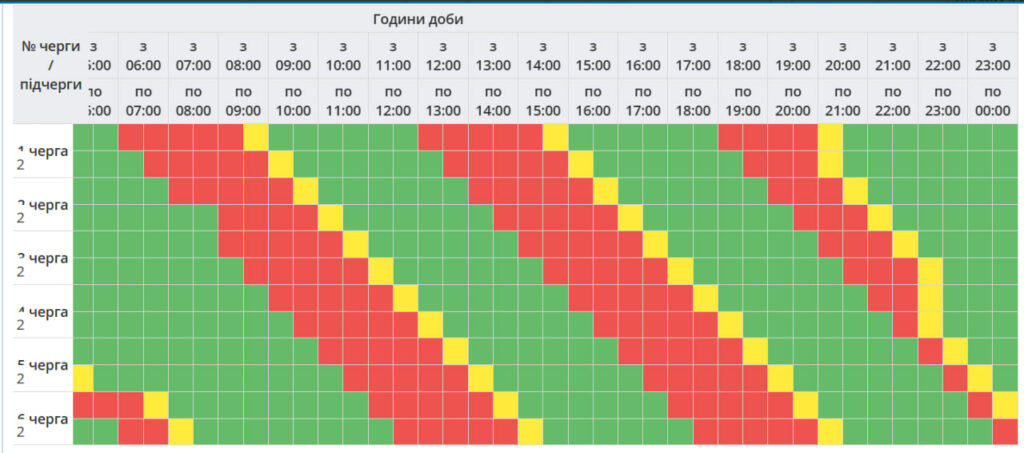Click the yellow cell under the 08:00 column
This screenshot has width=1024, height=453.
pyautogui.click(x=256, y=137)
